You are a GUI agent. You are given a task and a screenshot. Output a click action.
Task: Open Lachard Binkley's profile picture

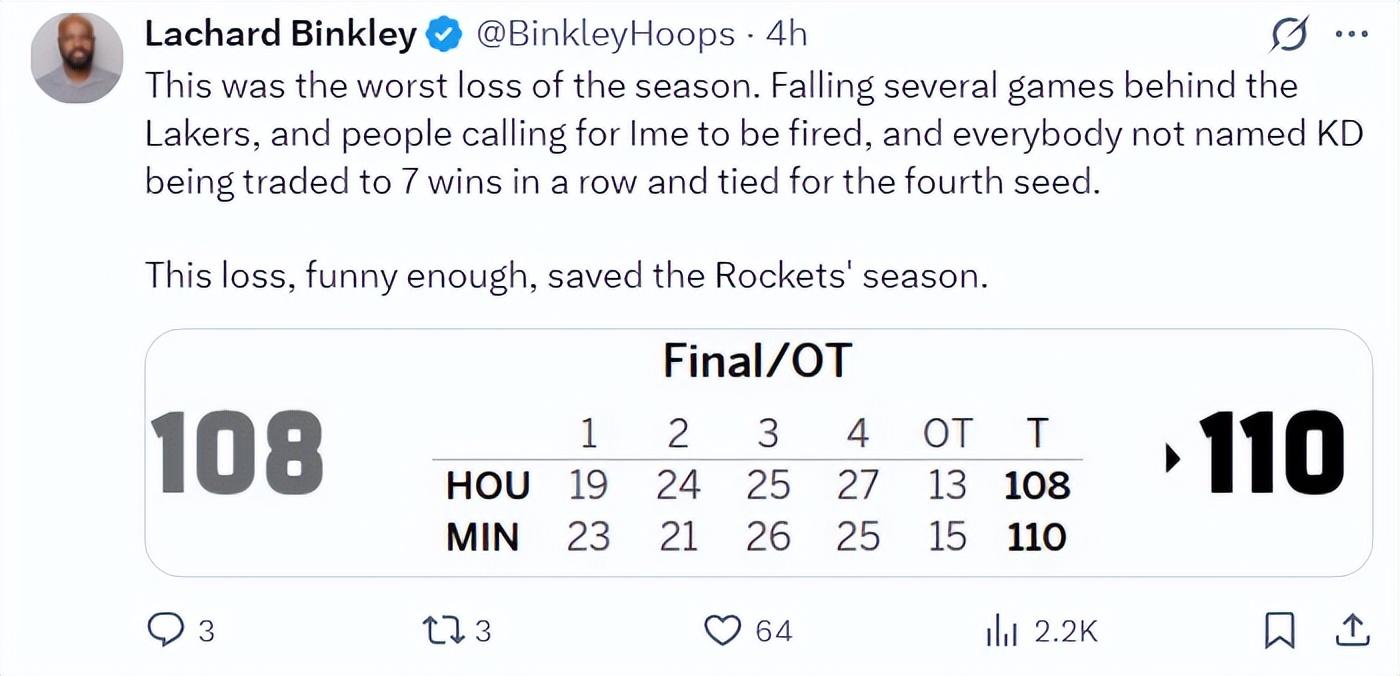point(77,59)
